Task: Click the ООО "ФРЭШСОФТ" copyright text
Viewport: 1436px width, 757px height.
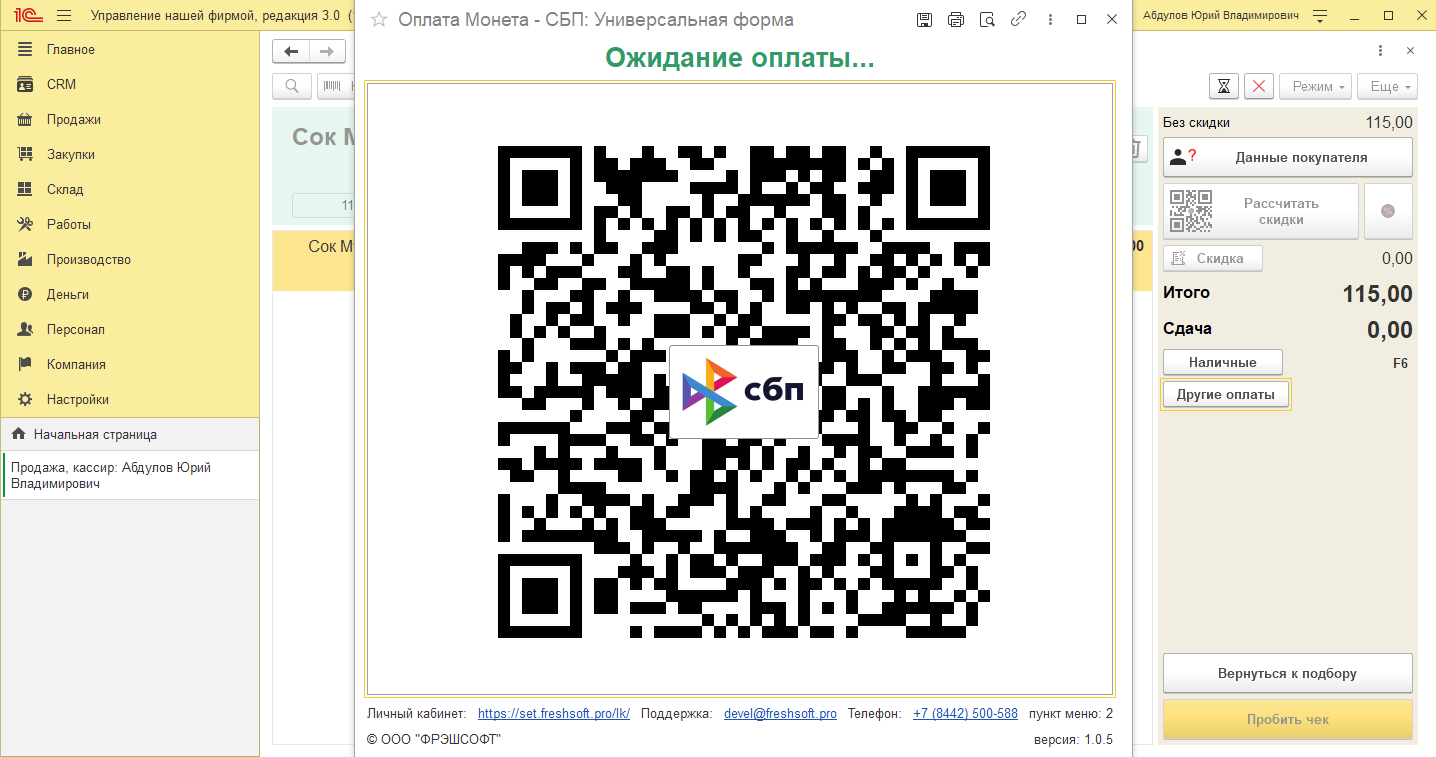Action: pos(433,740)
